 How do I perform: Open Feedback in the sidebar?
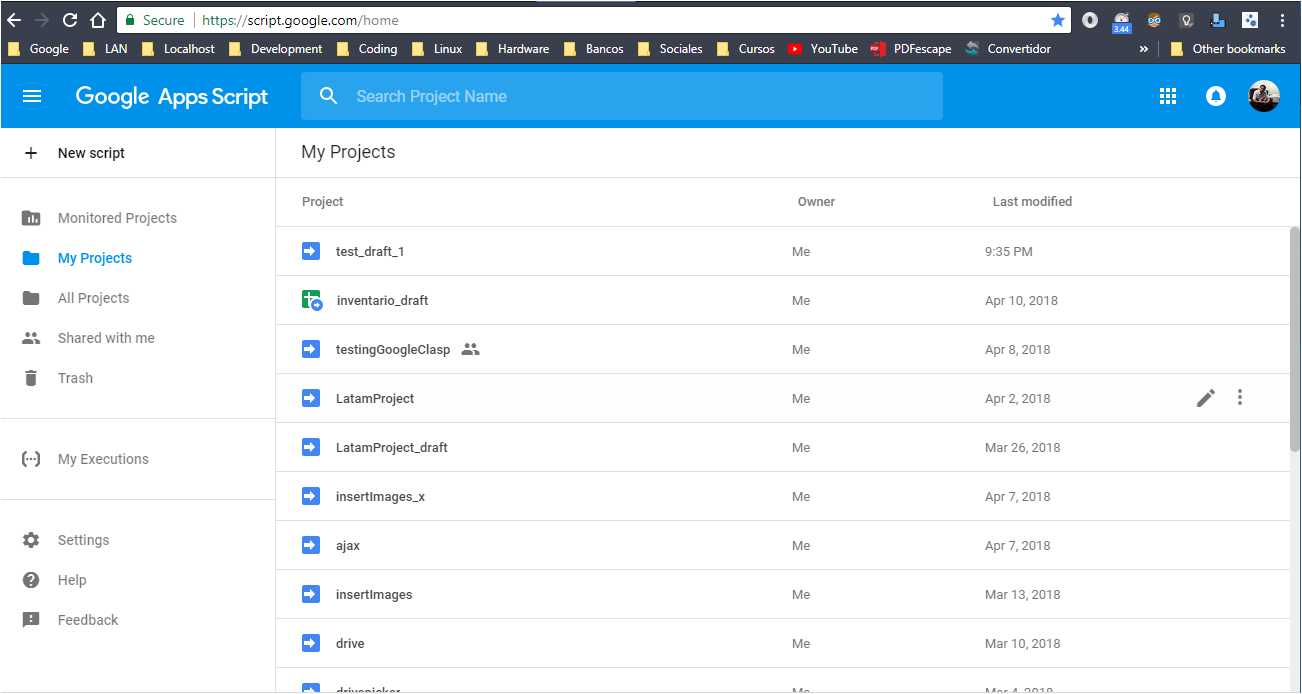click(88, 620)
